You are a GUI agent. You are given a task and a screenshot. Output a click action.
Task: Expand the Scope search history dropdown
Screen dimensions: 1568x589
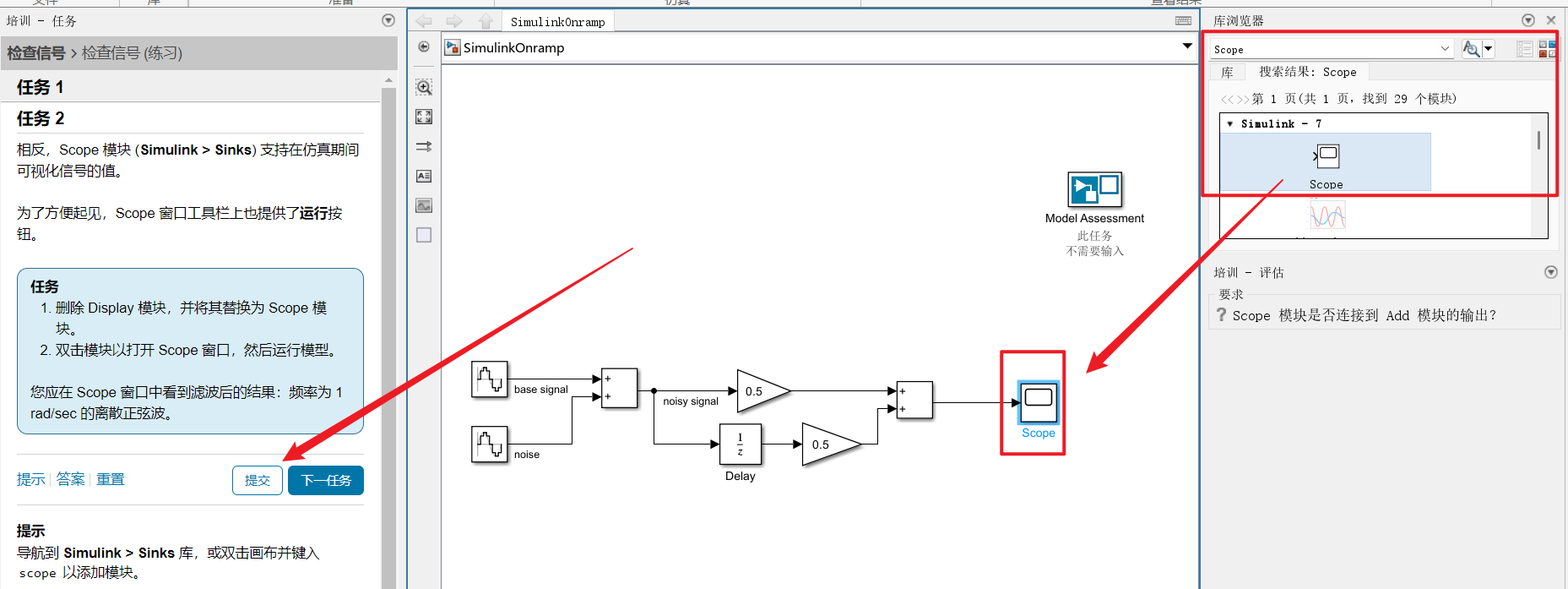click(1445, 49)
